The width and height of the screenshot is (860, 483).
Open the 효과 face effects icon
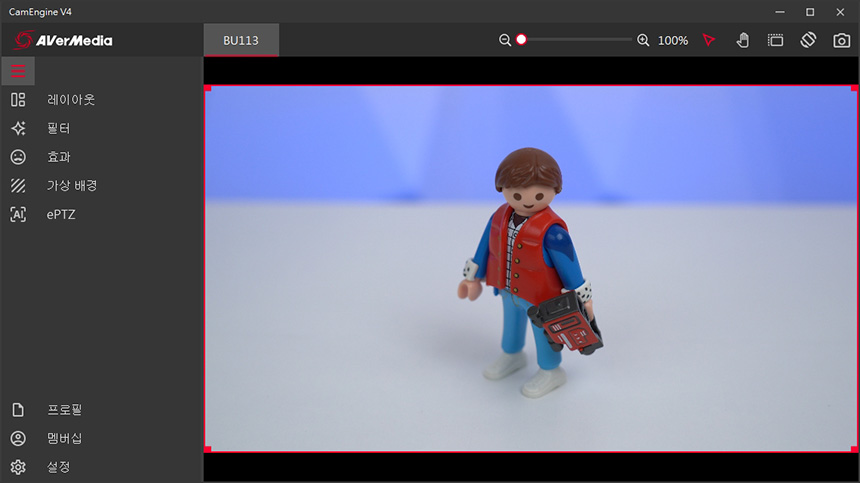coord(18,157)
